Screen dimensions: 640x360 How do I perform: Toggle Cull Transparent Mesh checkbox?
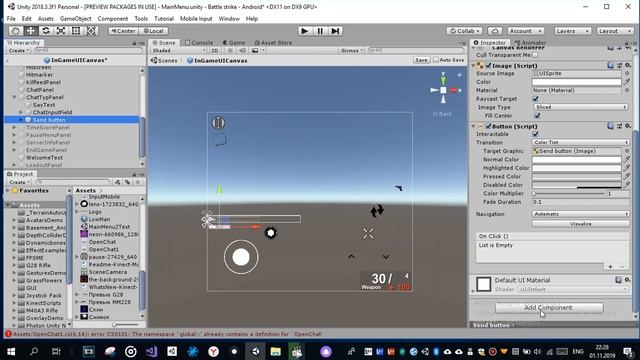tap(535, 55)
